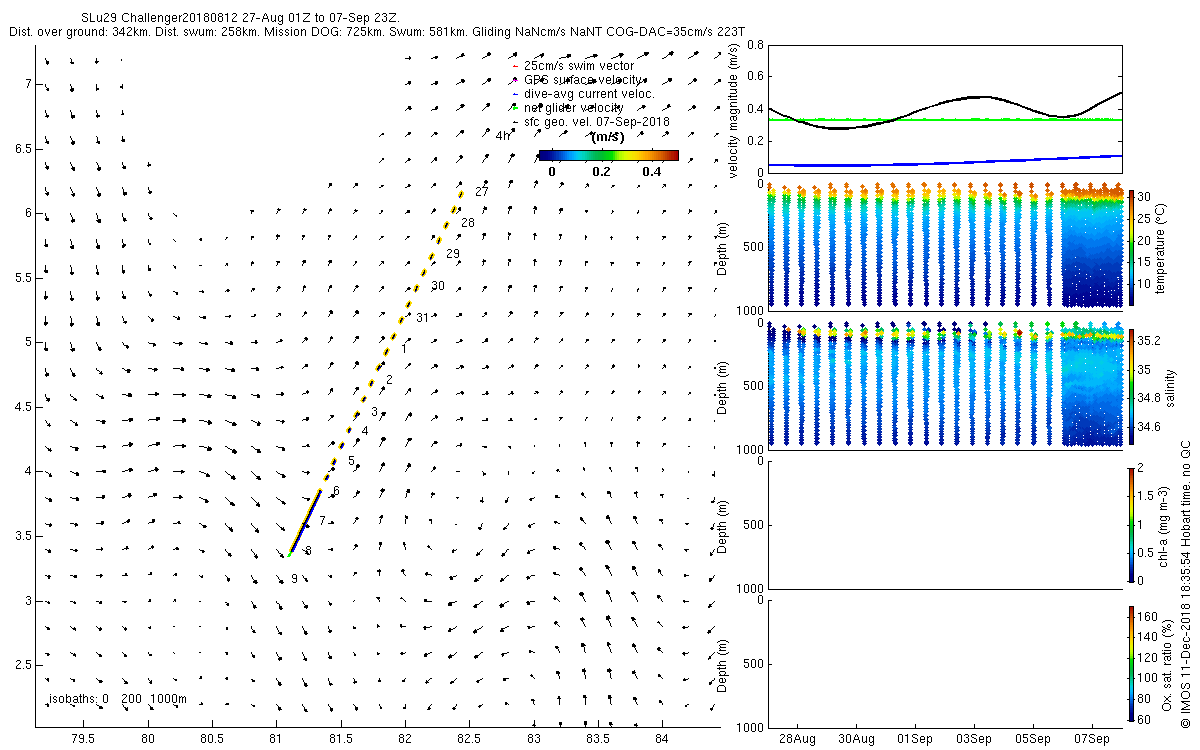Click the day 29 label on the glider track
The image size is (1200, 750).
point(453,254)
